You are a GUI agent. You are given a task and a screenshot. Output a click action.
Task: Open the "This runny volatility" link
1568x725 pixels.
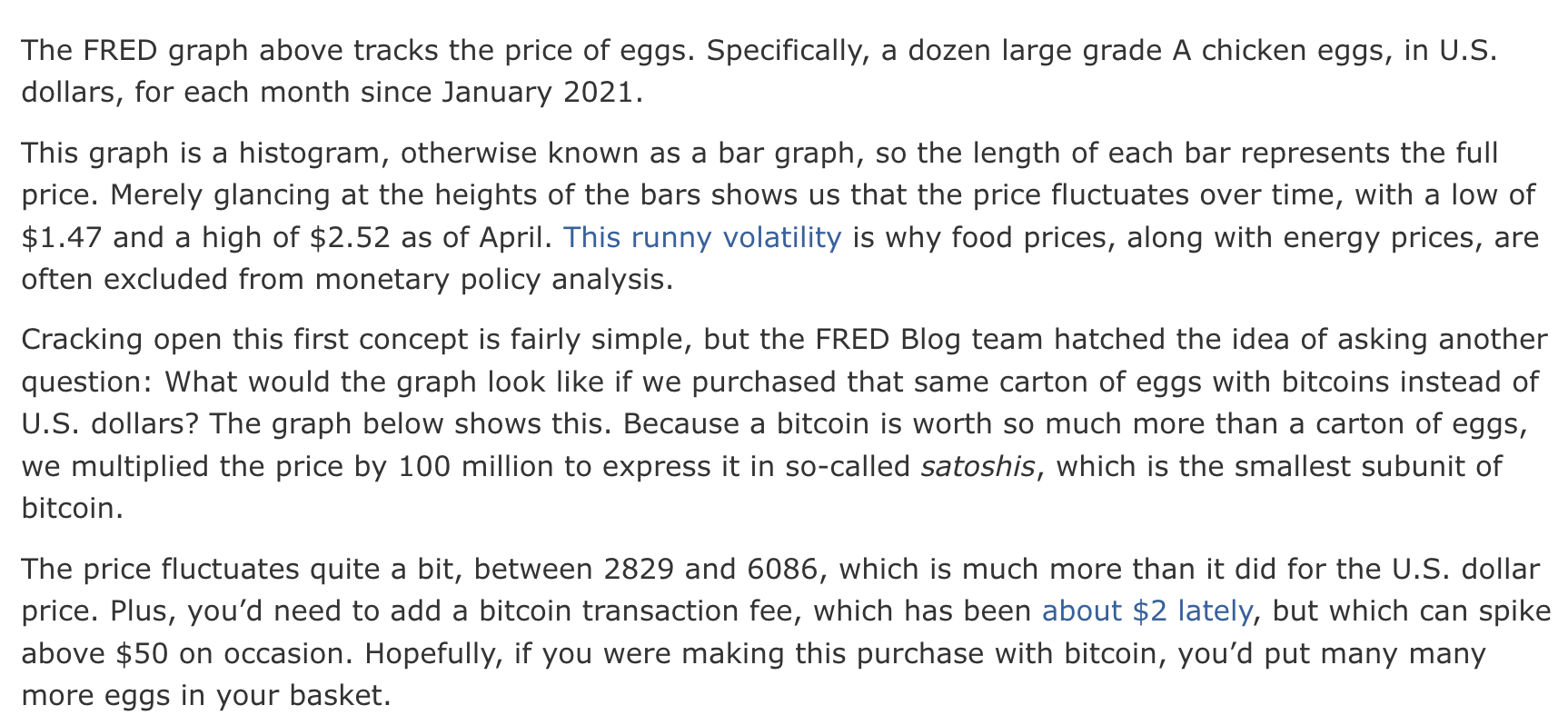702,237
